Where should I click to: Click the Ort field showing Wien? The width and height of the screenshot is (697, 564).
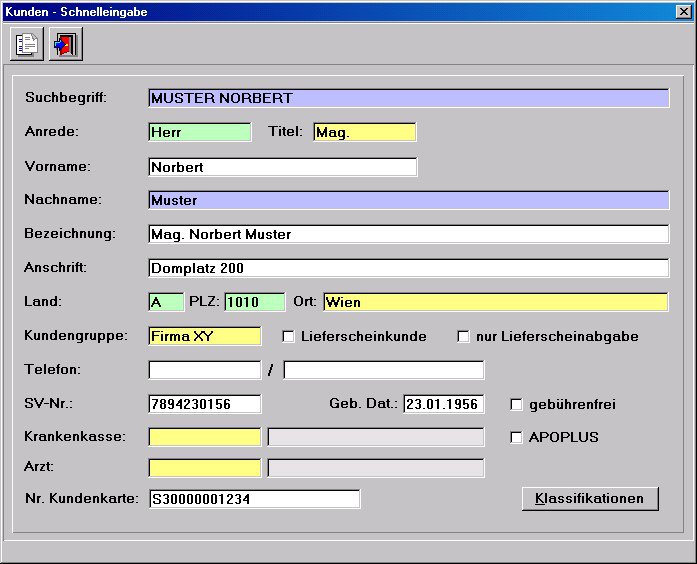[496, 302]
